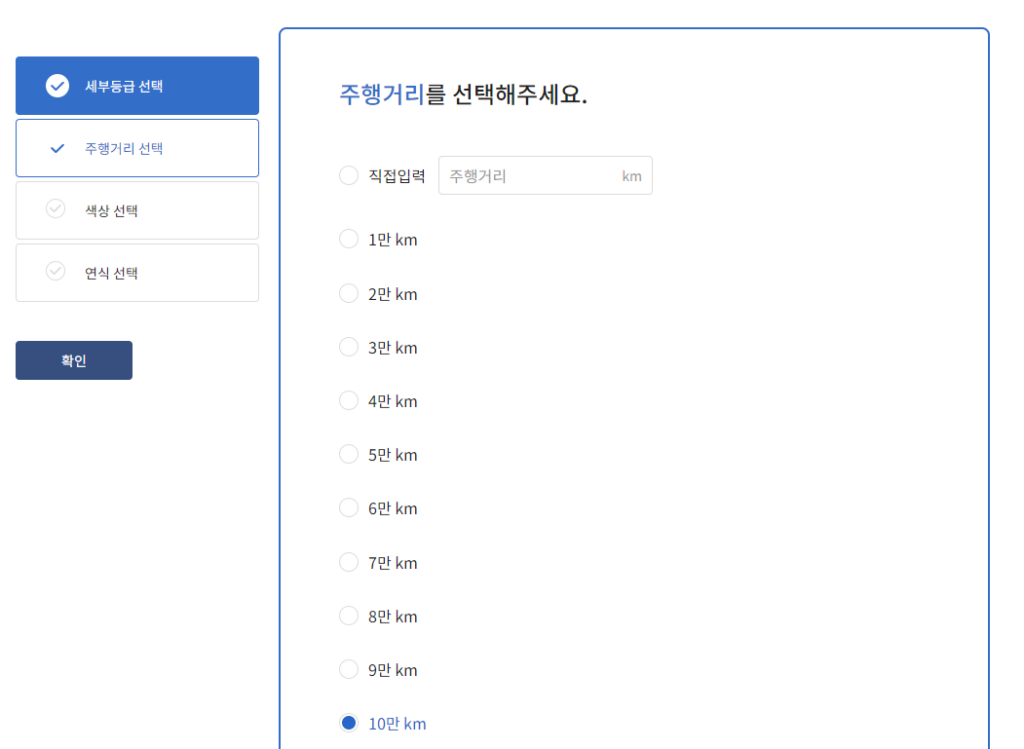Screen dimensions: 1024x749
Task: Choose the 9만 km mileage option
Action: [348, 669]
